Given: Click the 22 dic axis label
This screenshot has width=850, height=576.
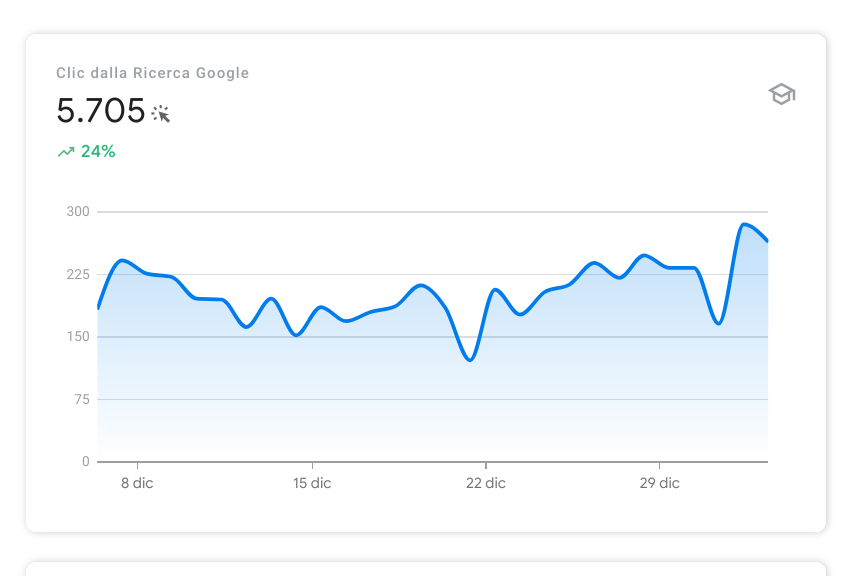Looking at the screenshot, I should [x=486, y=483].
